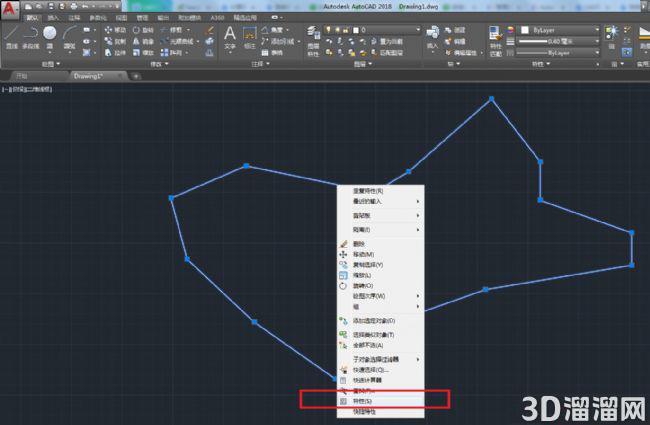
Task: Open the AutoCAD application menu button
Action: [9, 9]
